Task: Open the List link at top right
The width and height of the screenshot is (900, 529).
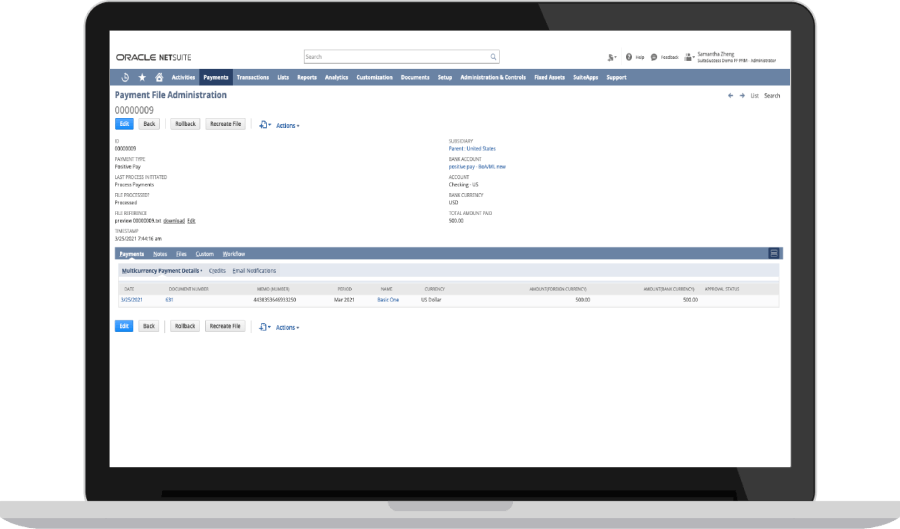Action: (x=754, y=96)
